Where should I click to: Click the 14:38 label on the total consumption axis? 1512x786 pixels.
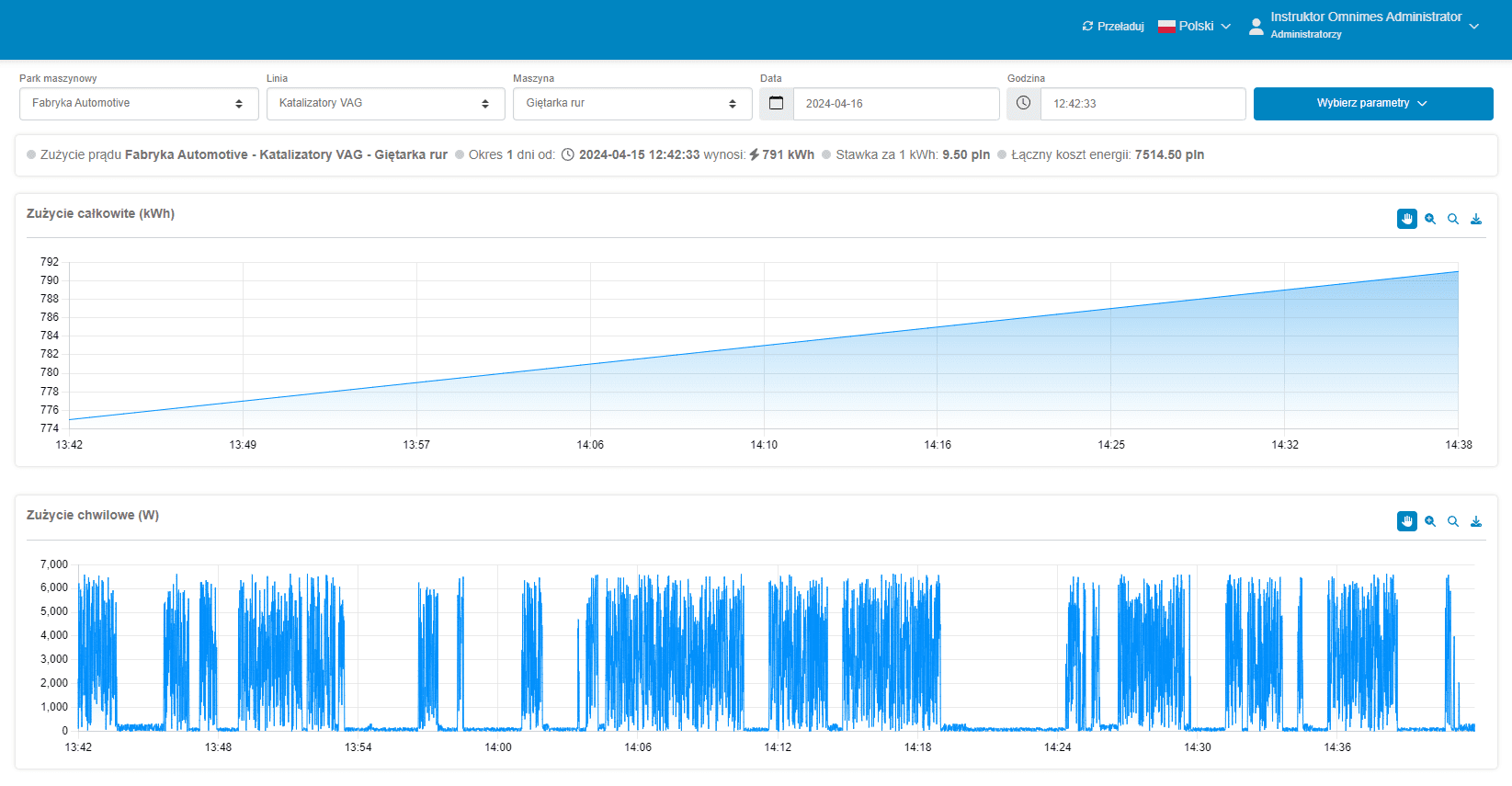click(1459, 445)
